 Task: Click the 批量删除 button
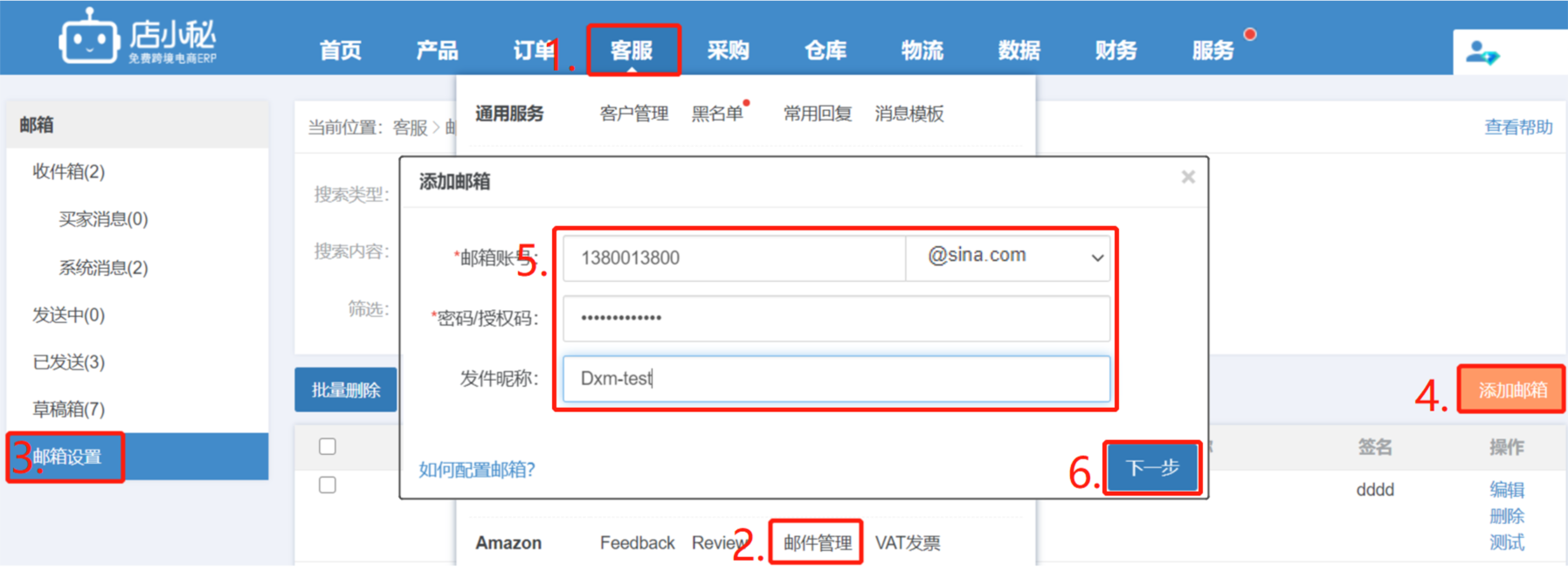tap(346, 389)
